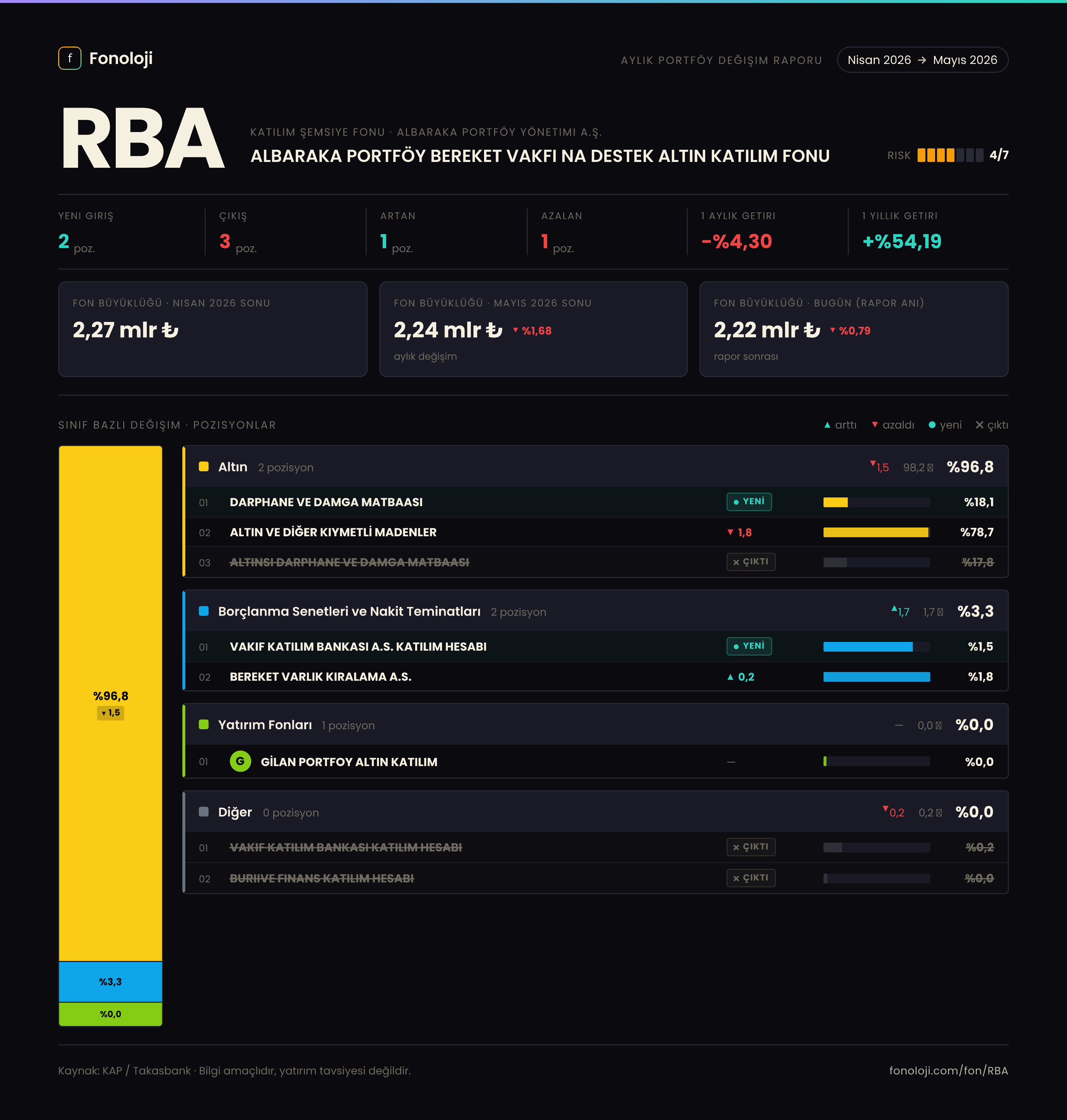Click the yellow weight bar for %78,7
The width and height of the screenshot is (1067, 1120).
tap(876, 532)
